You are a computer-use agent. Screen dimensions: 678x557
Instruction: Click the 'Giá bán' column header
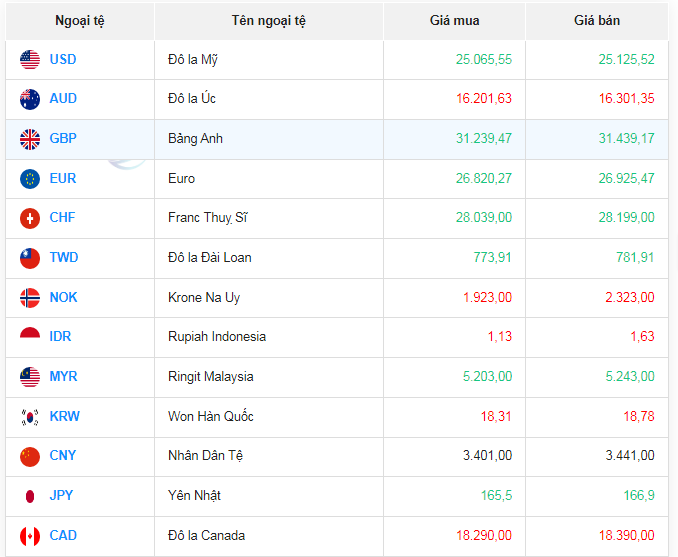597,21
